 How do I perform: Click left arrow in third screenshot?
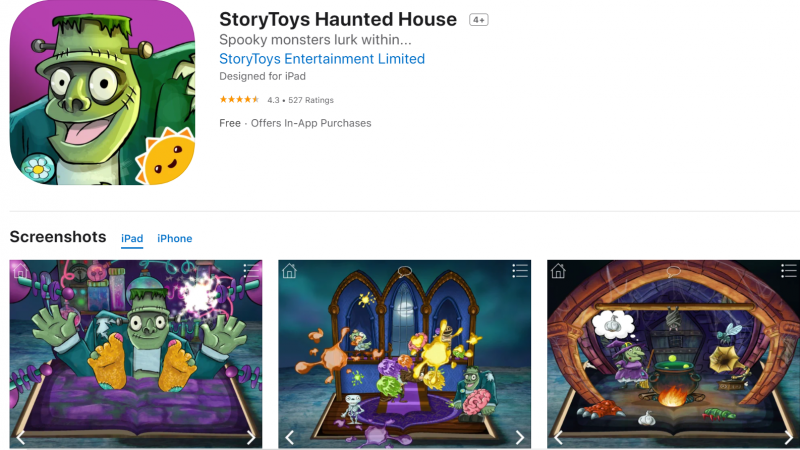coord(558,437)
